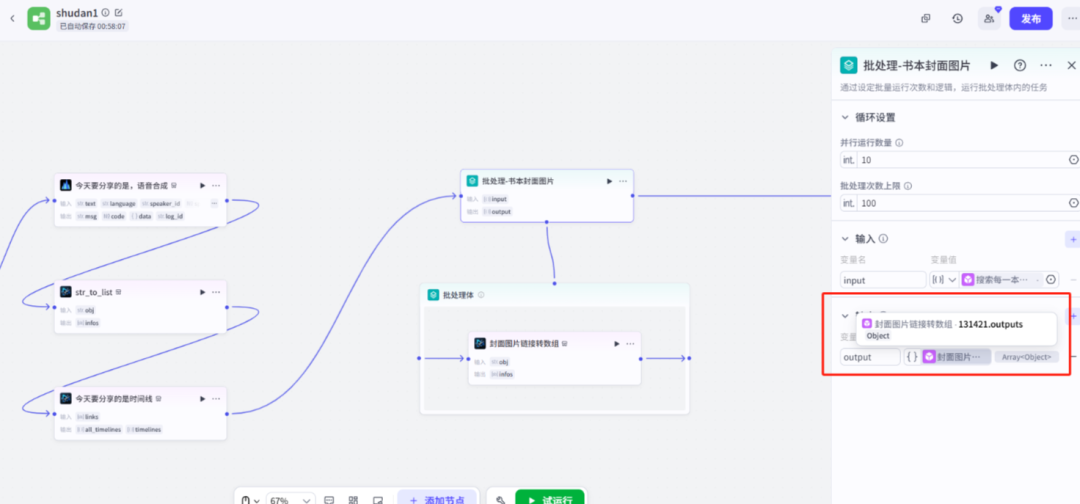Collapse the output section
The width and height of the screenshot is (1080, 504).
coord(845,315)
